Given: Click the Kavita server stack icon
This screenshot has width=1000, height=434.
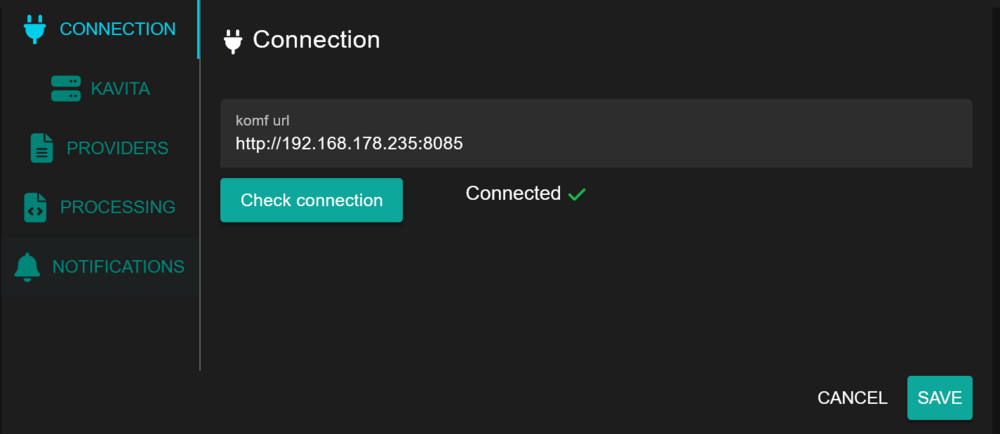Looking at the screenshot, I should coord(66,89).
